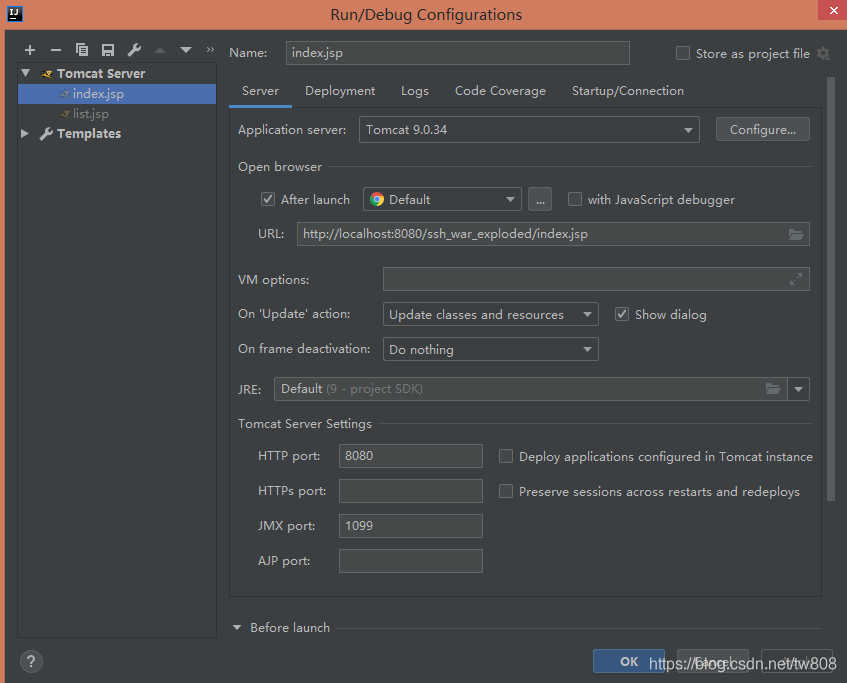The width and height of the screenshot is (847, 683).
Task: Click the browser ellipsis browse button
Action: (x=540, y=199)
